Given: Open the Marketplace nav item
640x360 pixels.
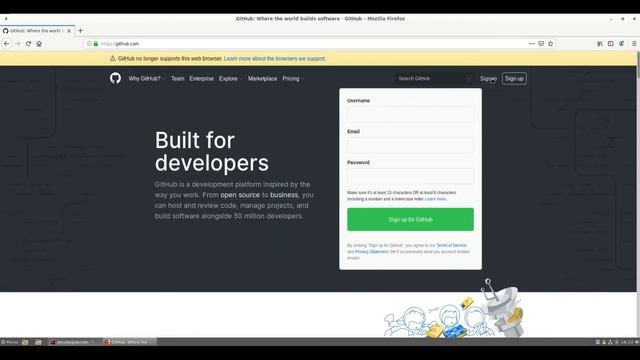Looking at the screenshot, I should coord(262,78).
